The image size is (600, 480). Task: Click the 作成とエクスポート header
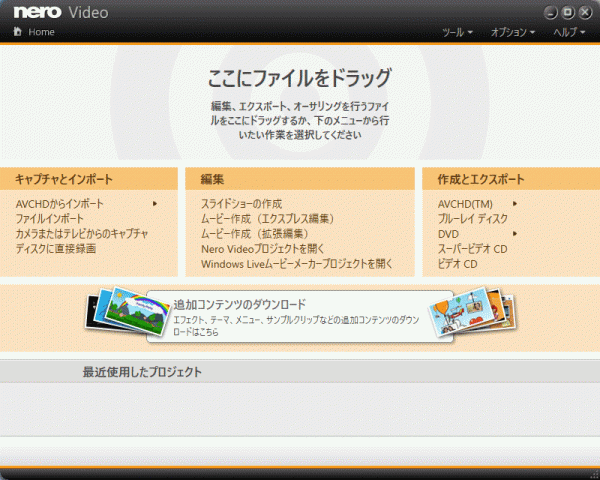(x=511, y=179)
